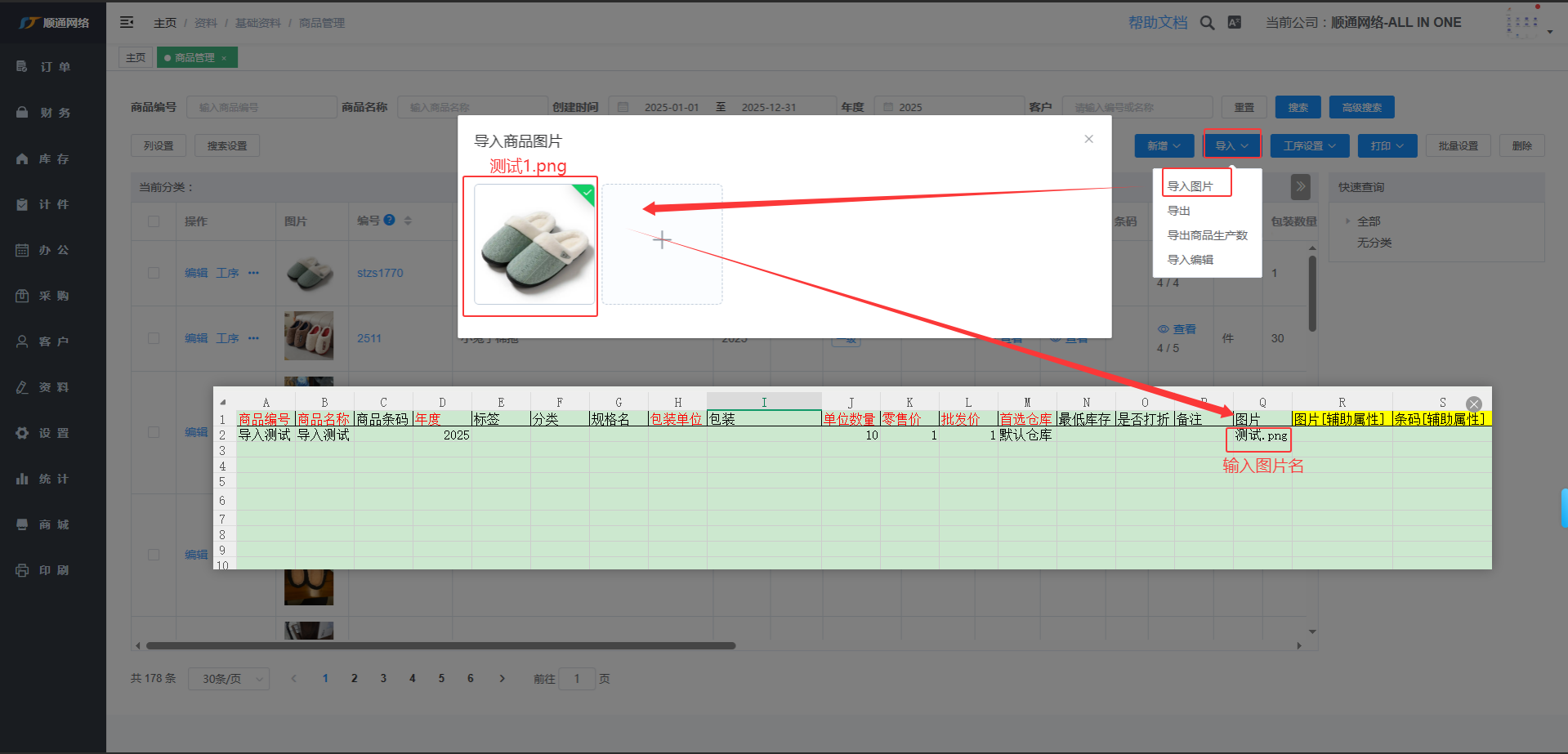
Task: Collapse the quick query panel arrow
Action: [1300, 187]
